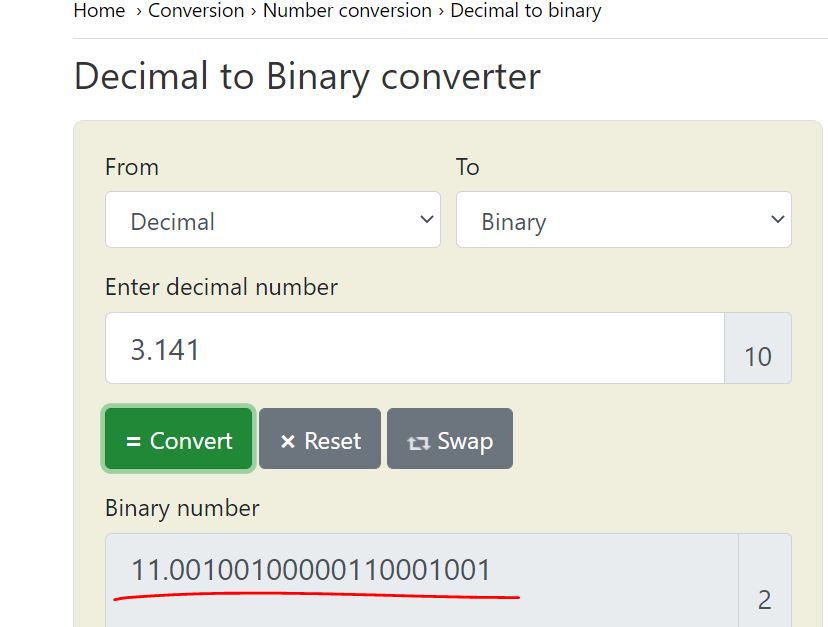This screenshot has width=828, height=627.
Task: Open the To base dropdown showing Binary
Action: pyautogui.click(x=623, y=220)
